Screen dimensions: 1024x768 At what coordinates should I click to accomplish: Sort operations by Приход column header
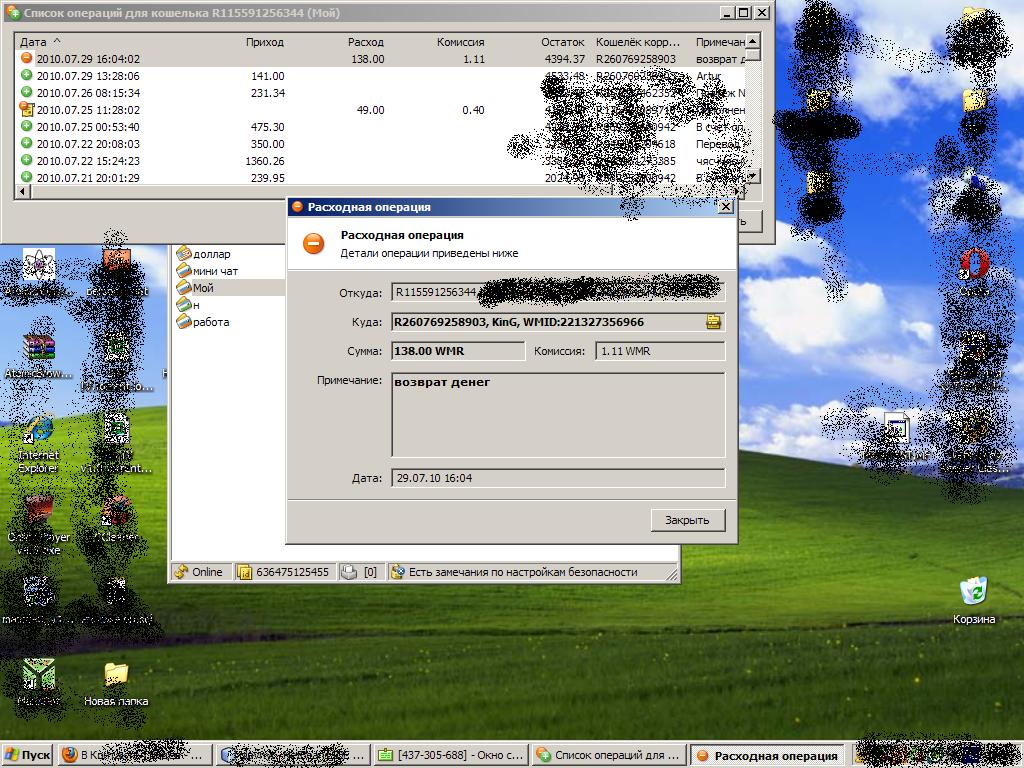(x=265, y=42)
